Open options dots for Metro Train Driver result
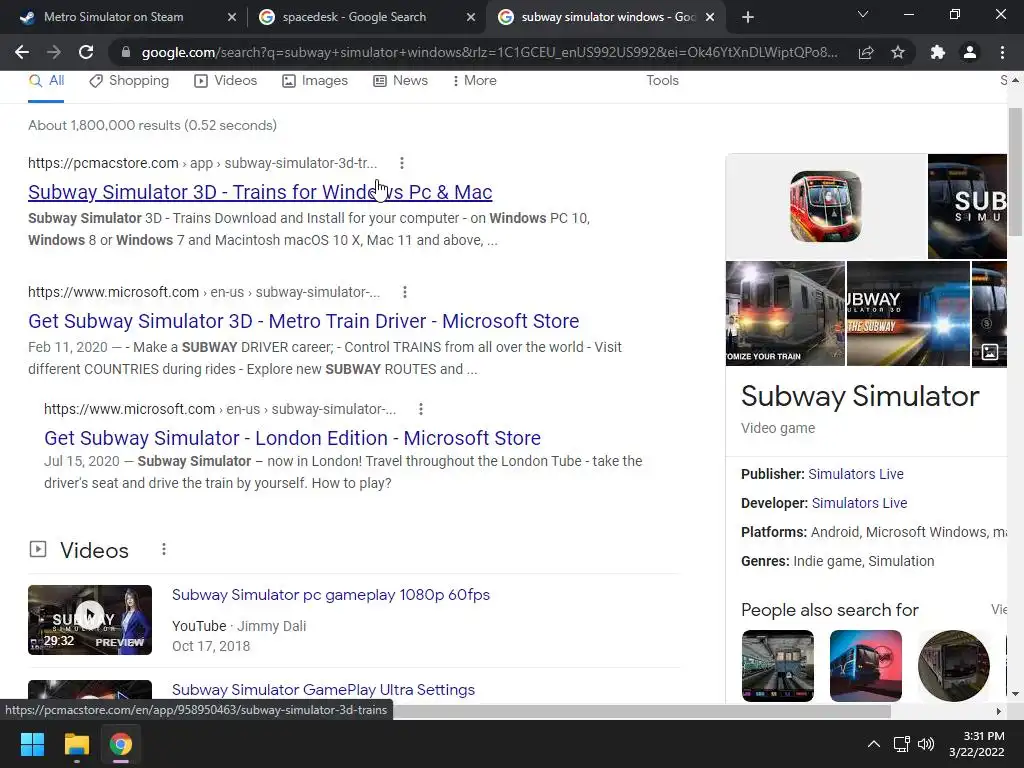Image resolution: width=1024 pixels, height=768 pixels. tap(405, 292)
